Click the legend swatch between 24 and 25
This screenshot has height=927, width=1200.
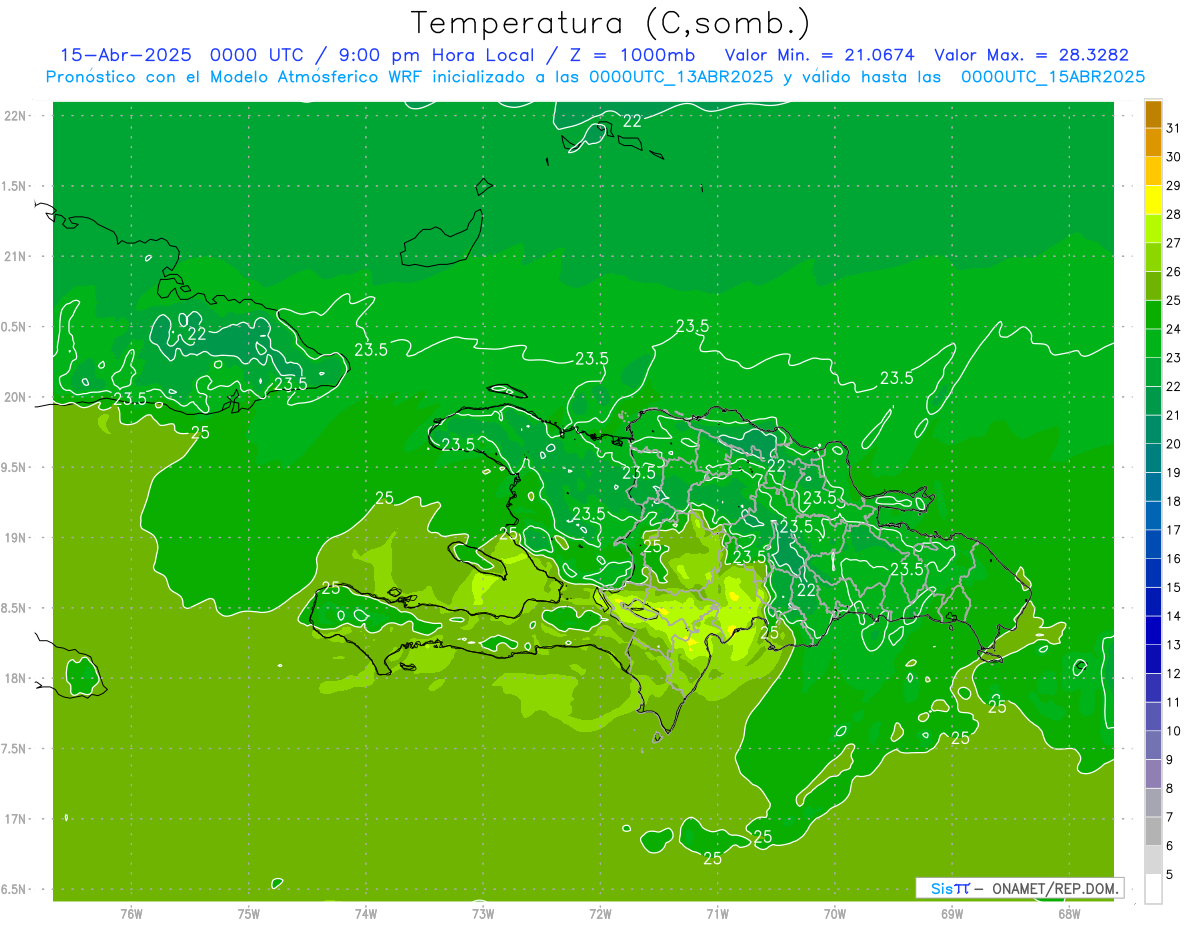coord(1153,315)
